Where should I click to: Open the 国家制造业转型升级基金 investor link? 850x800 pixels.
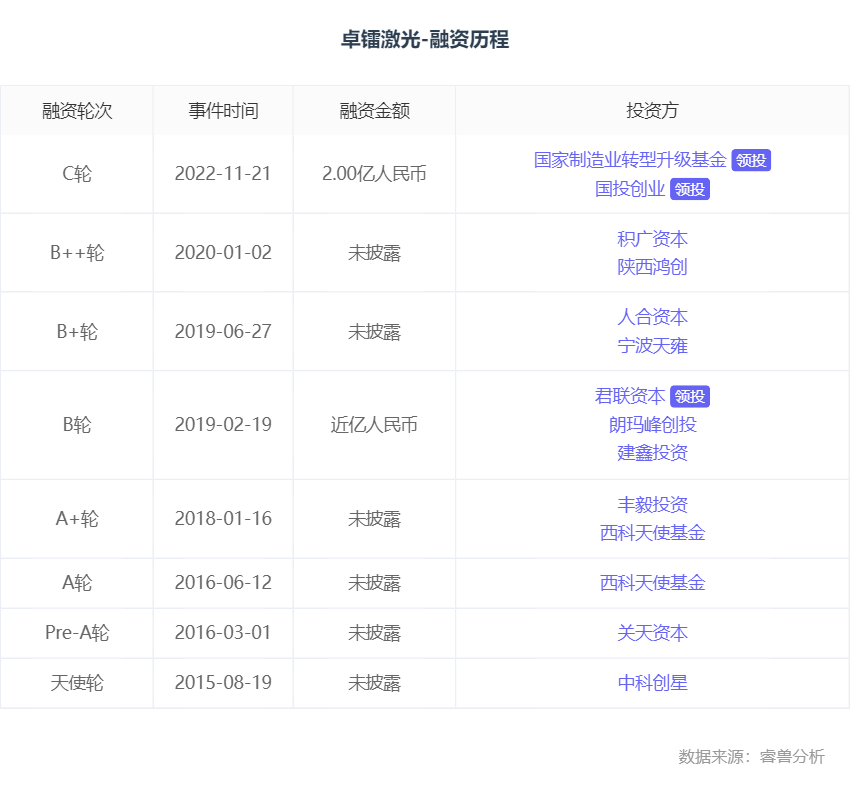(x=630, y=160)
